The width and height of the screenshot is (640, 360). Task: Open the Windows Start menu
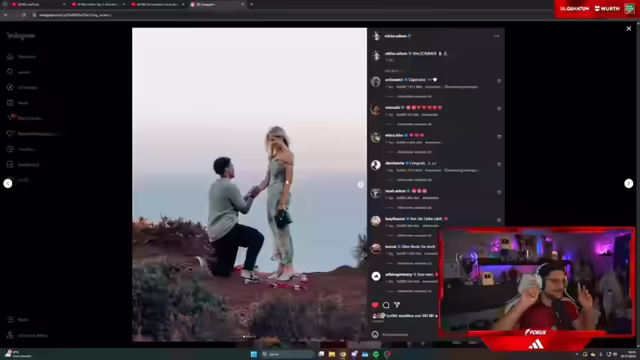tap(254, 354)
